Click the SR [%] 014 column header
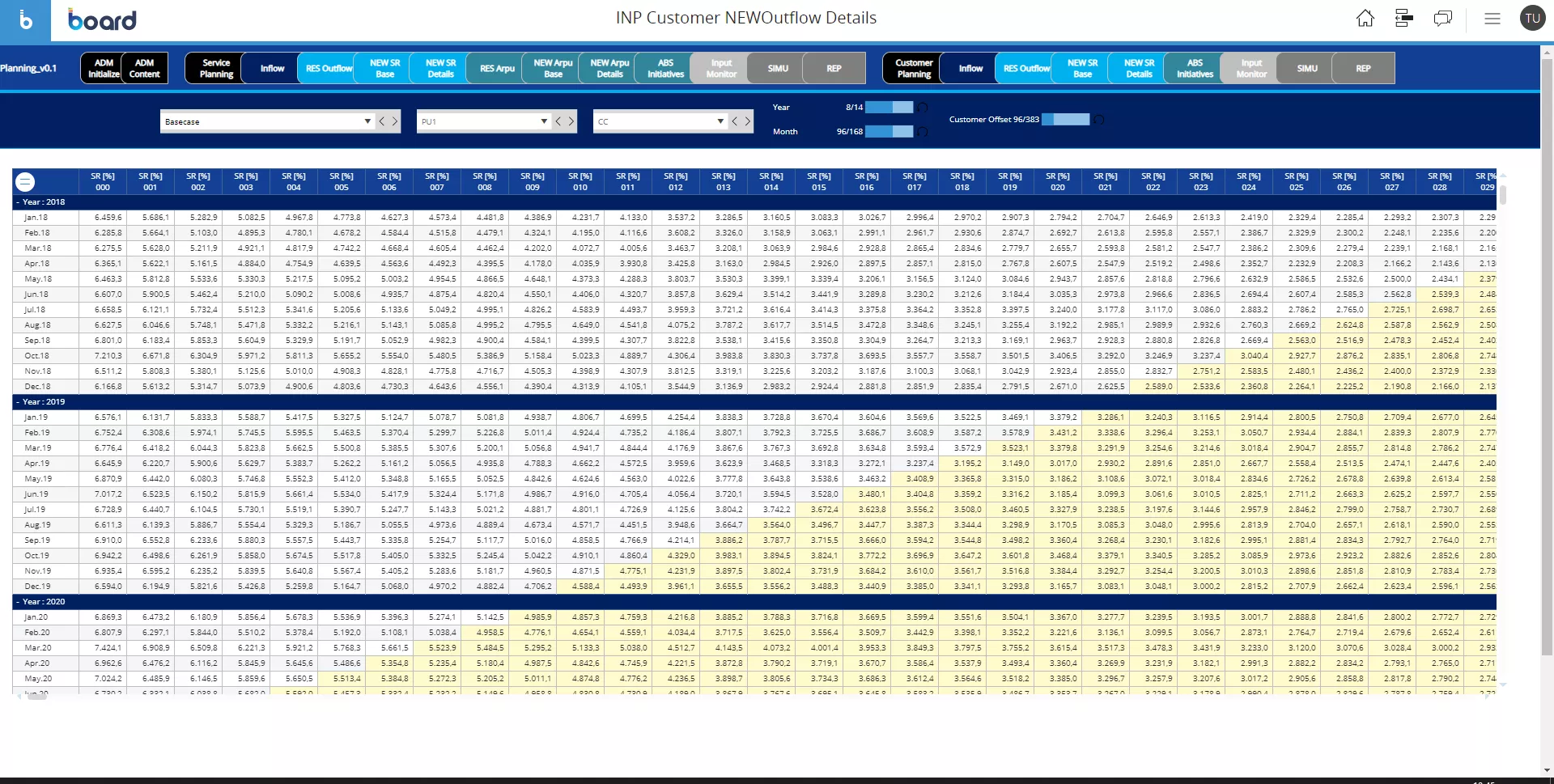The image size is (1554, 784). pos(771,181)
